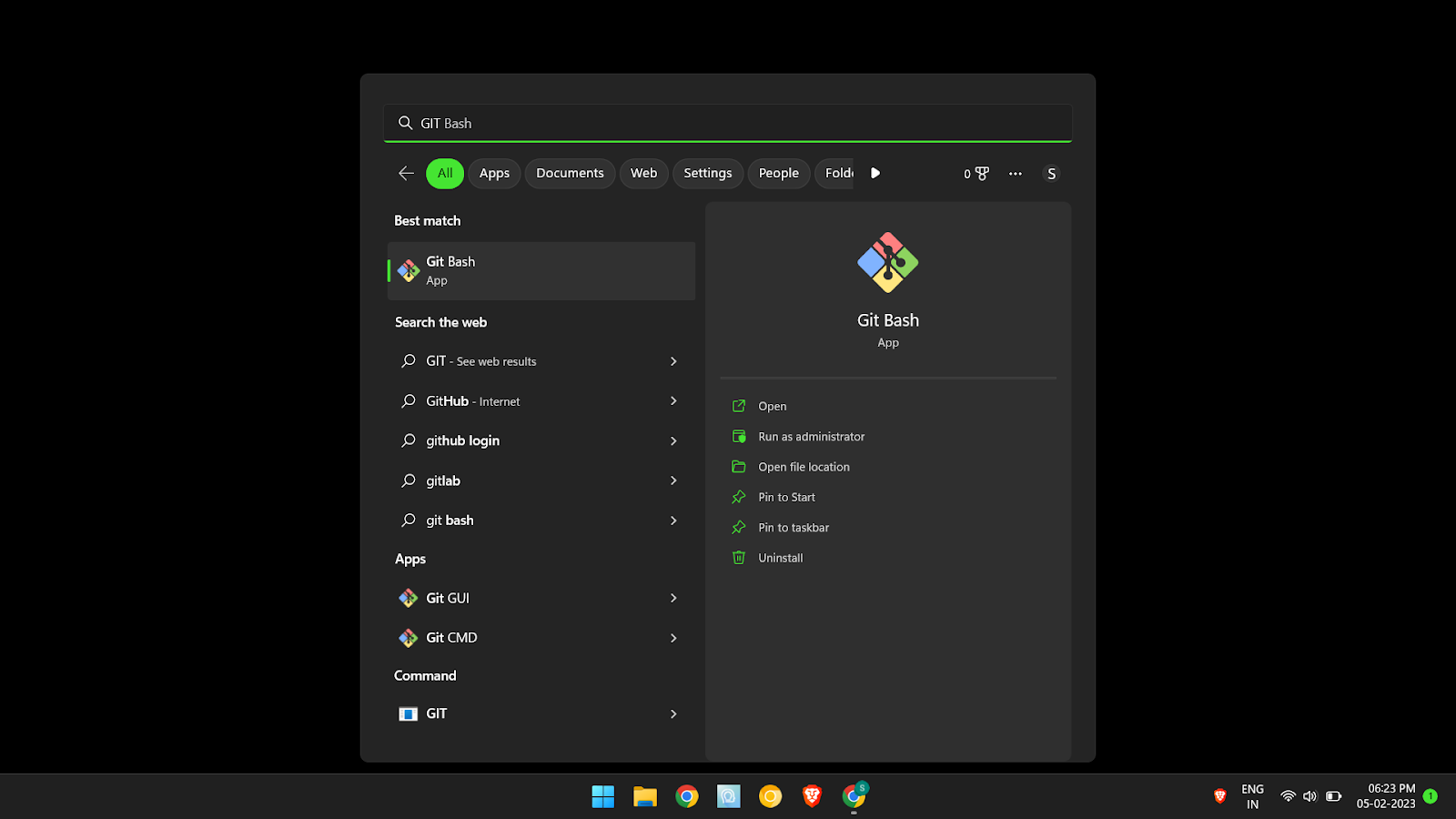
Task: Click the magnifier icon in search box
Action: point(405,123)
